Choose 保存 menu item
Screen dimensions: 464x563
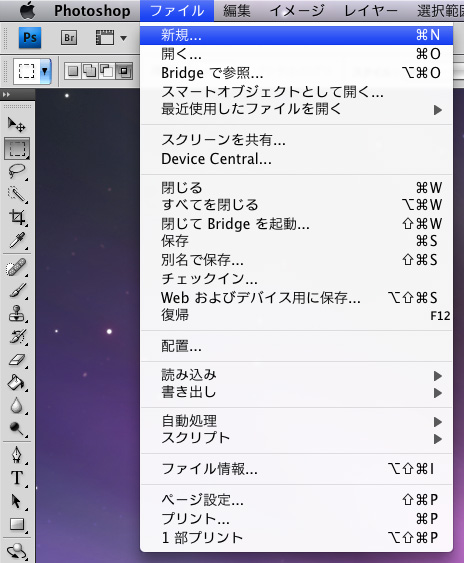pyautogui.click(x=296, y=241)
